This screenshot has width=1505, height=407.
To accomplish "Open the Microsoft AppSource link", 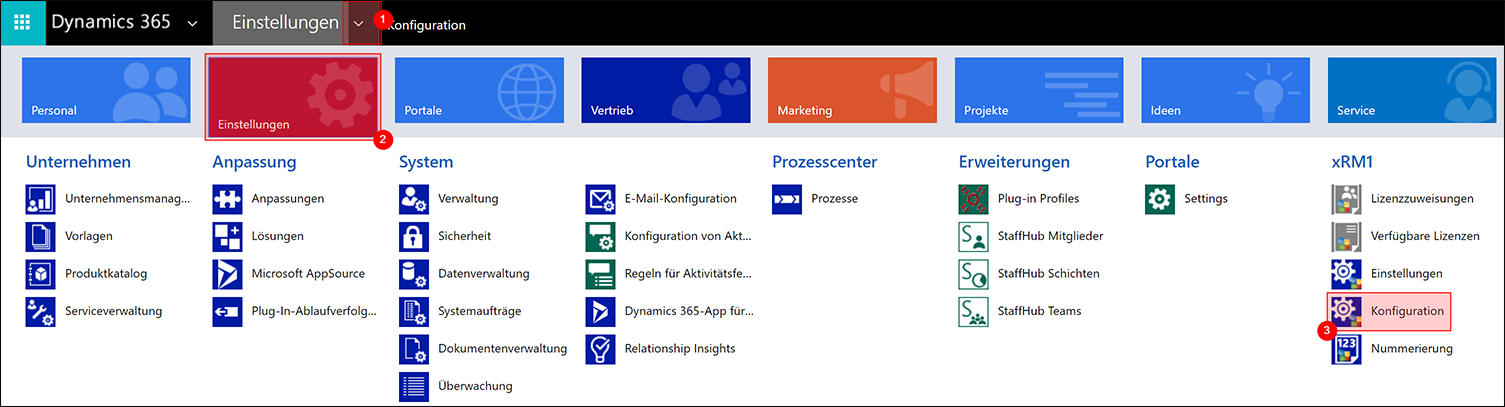I will click(308, 274).
